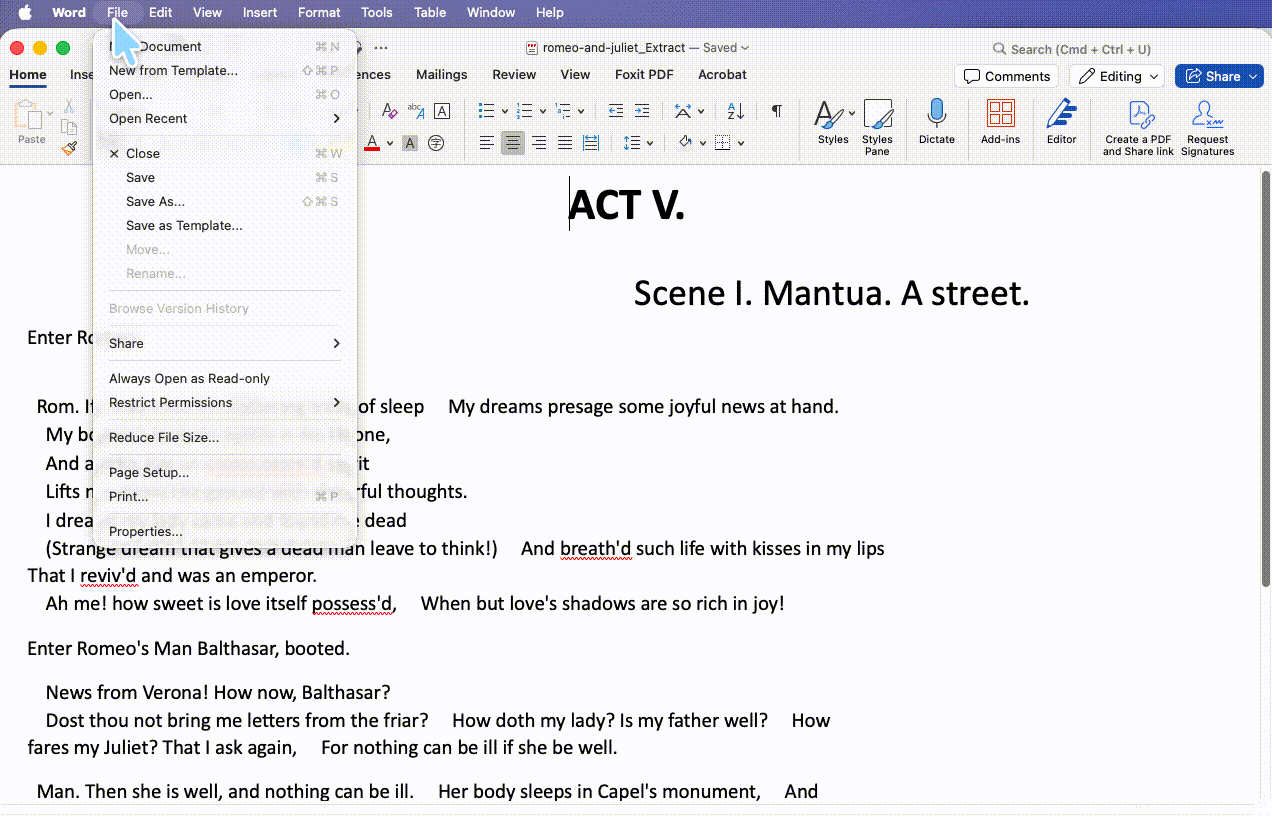Expand the Borders dropdown arrow
The height and width of the screenshot is (816, 1272).
(741, 144)
